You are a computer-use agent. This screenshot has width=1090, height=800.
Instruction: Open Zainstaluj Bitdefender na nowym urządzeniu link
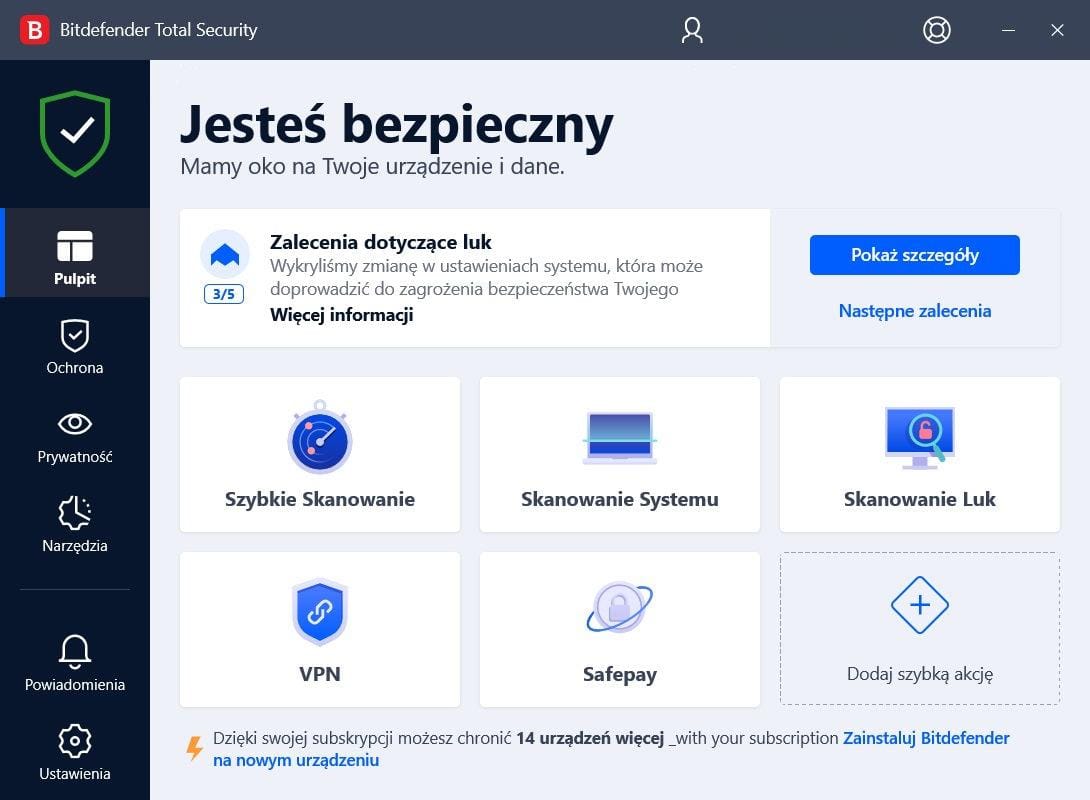(x=925, y=737)
